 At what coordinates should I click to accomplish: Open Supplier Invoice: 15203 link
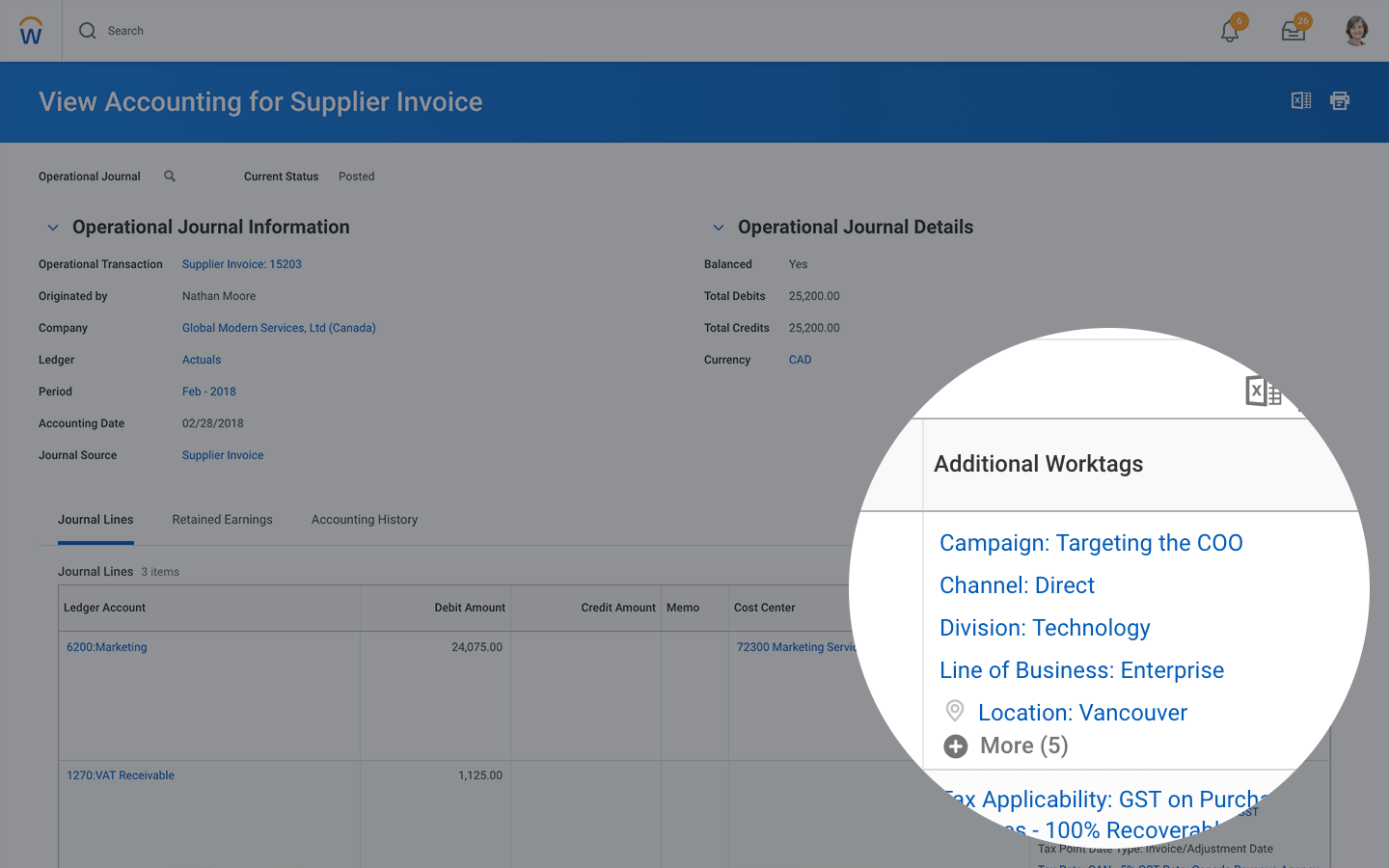[242, 264]
